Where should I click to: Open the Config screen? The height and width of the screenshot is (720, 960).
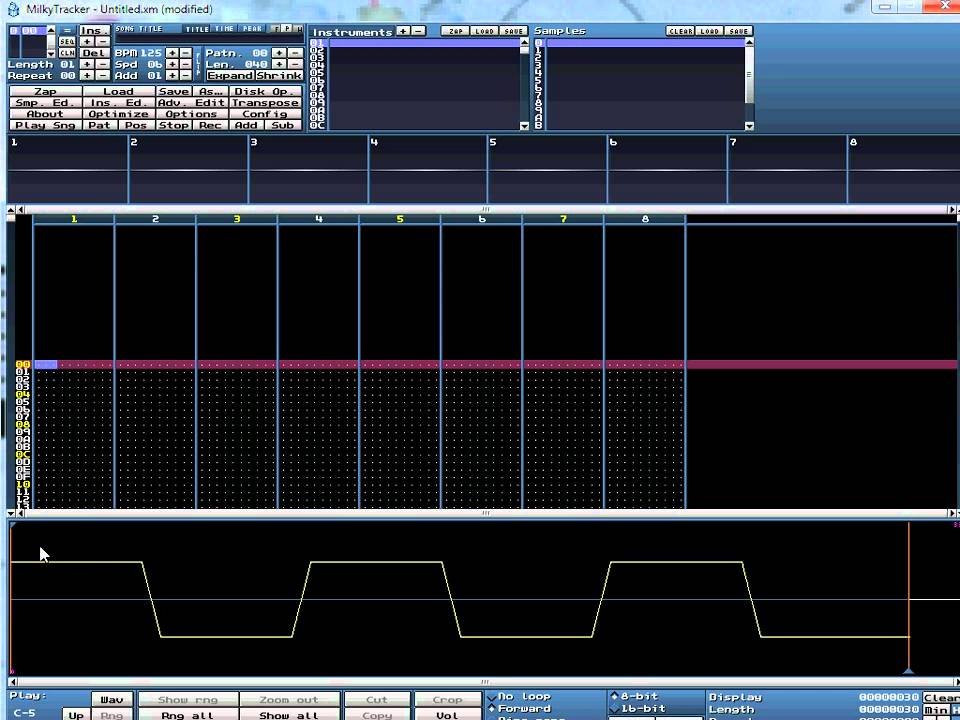tap(265, 114)
